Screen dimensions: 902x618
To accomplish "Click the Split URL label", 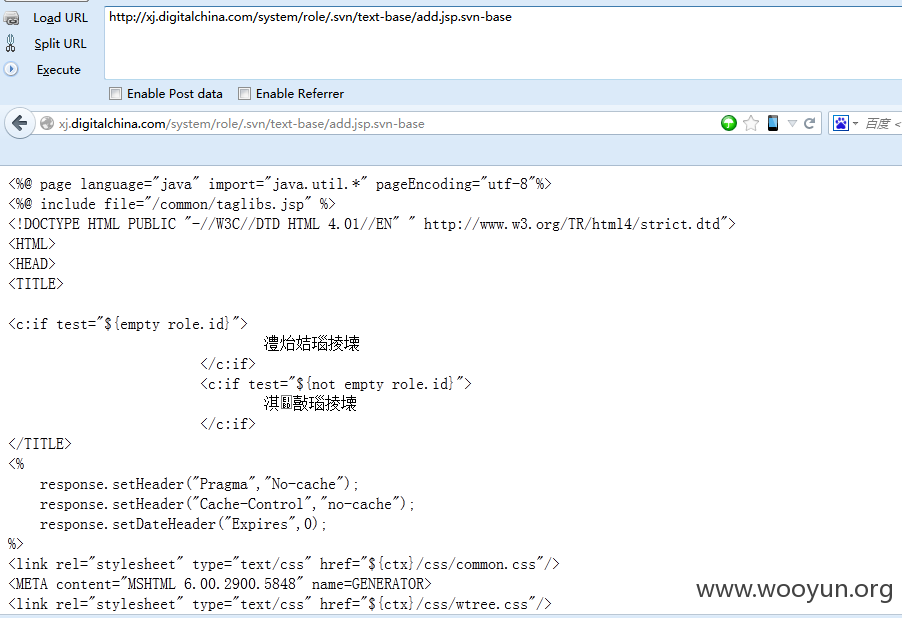I will click(60, 44).
